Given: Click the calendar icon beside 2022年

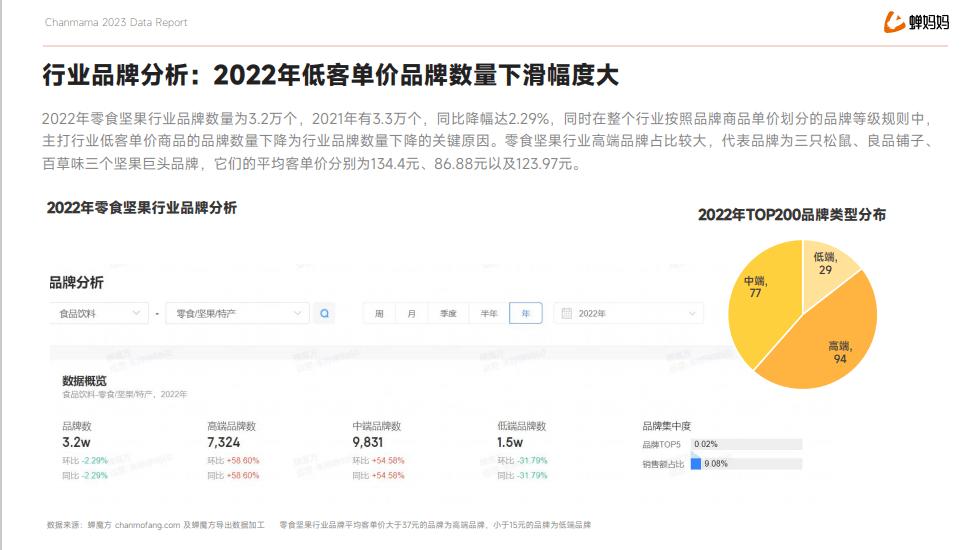Looking at the screenshot, I should tap(566, 313).
